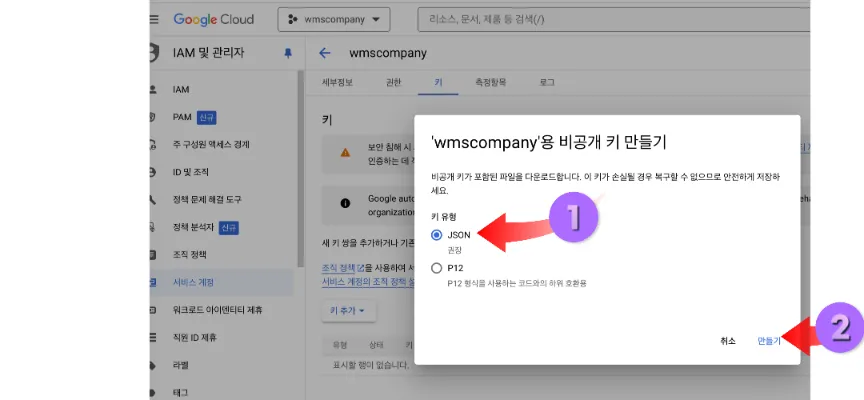The width and height of the screenshot is (864, 400).
Task: Switch to the 측정항목 tab
Action: coord(490,83)
